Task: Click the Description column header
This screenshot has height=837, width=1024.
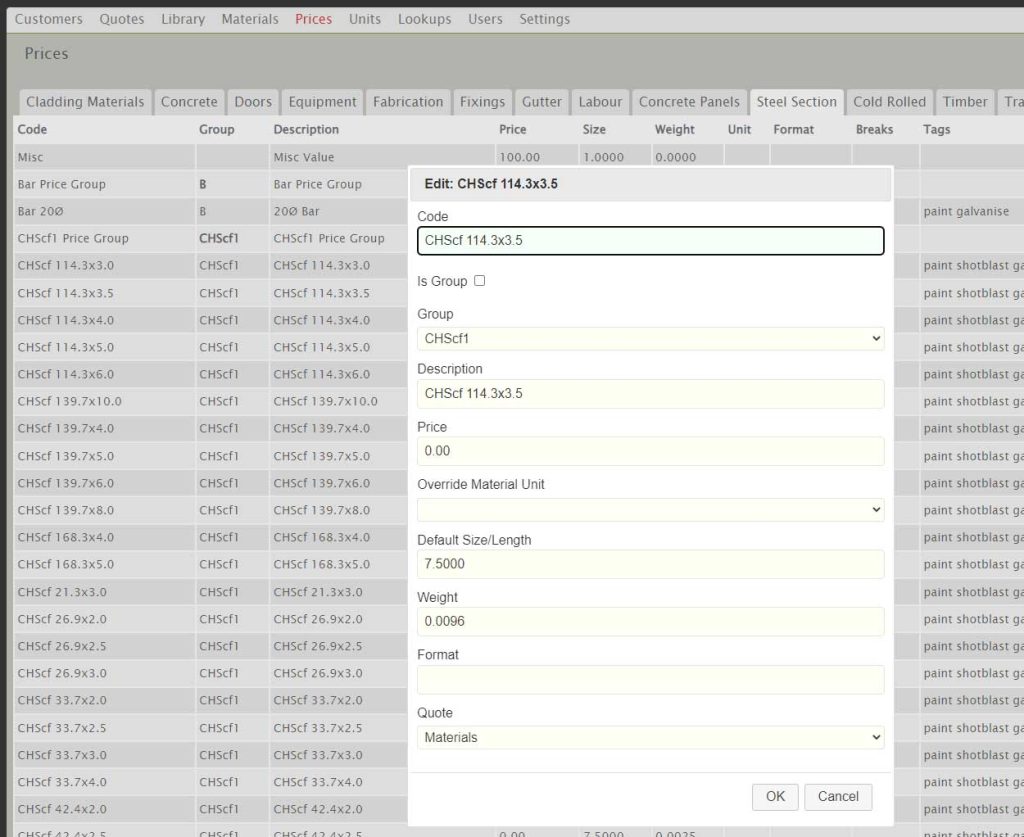Action: 306,130
